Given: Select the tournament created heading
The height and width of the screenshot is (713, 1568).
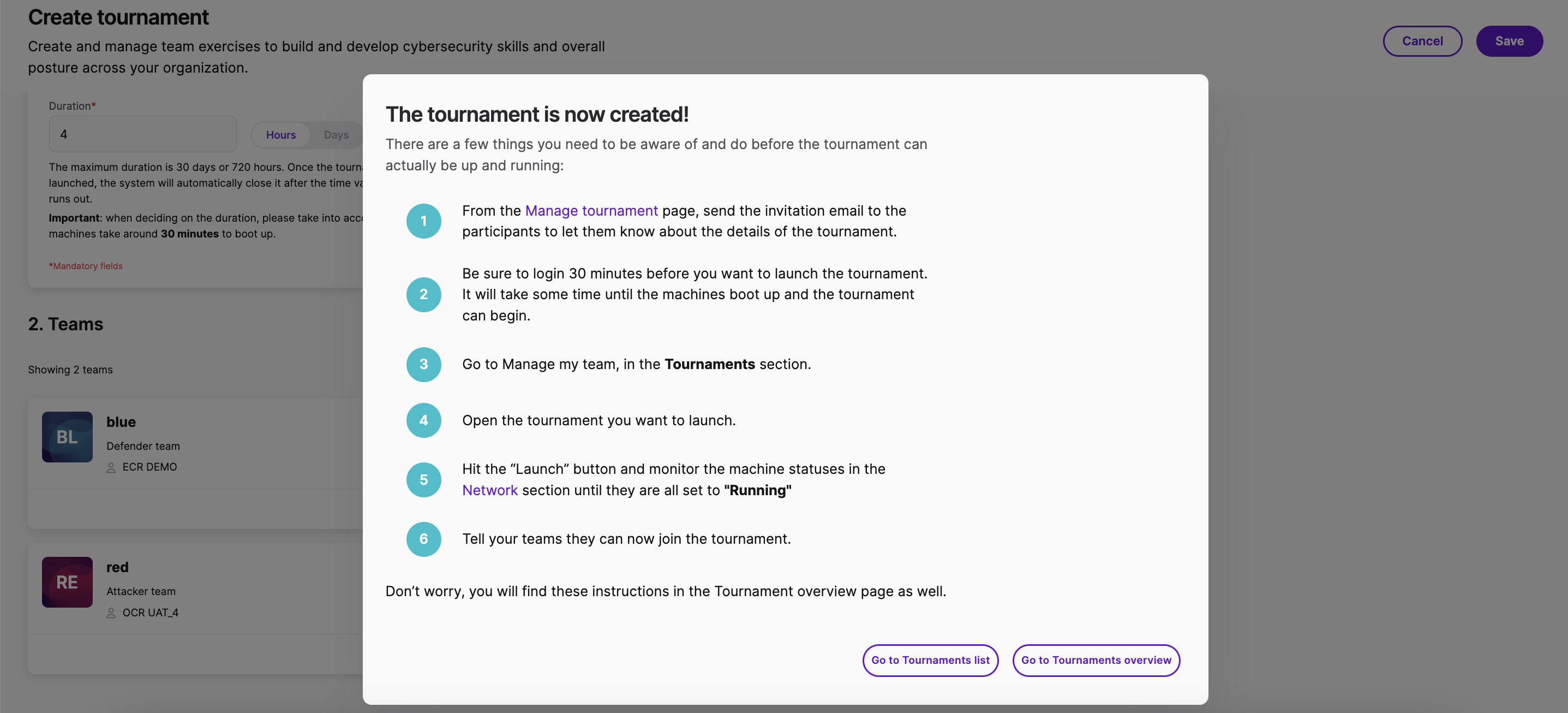Looking at the screenshot, I should 537,115.
